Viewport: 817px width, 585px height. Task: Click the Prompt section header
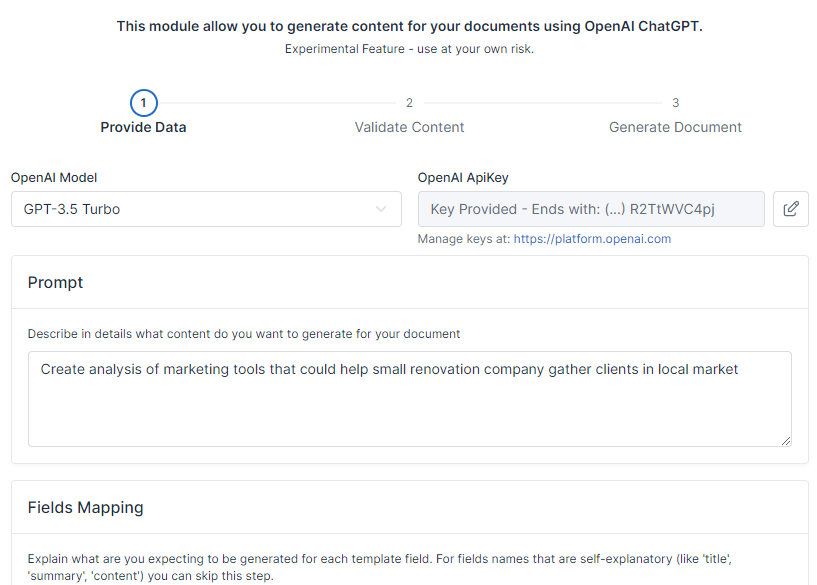[x=56, y=282]
